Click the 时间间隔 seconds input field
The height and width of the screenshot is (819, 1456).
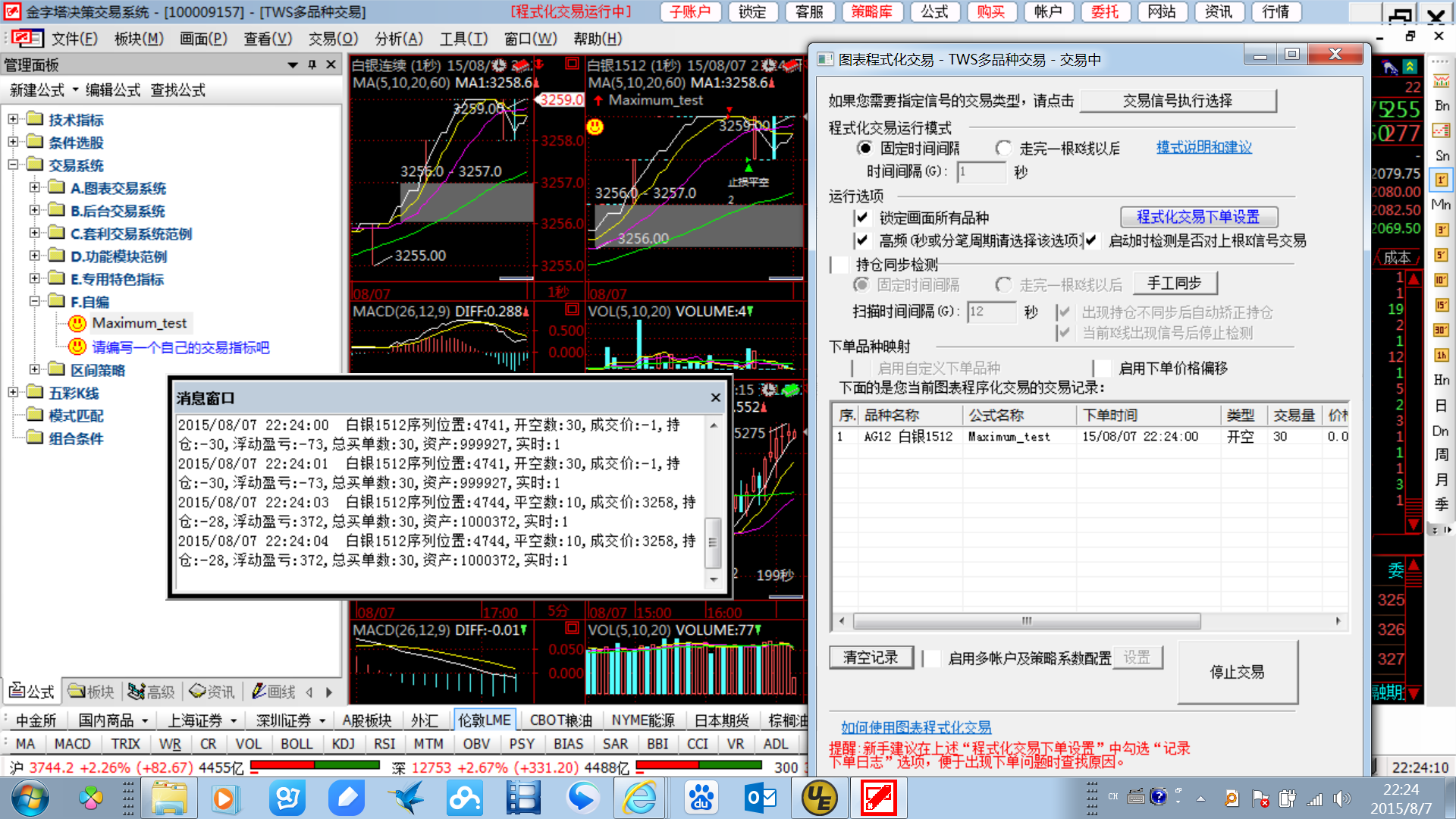coord(981,172)
